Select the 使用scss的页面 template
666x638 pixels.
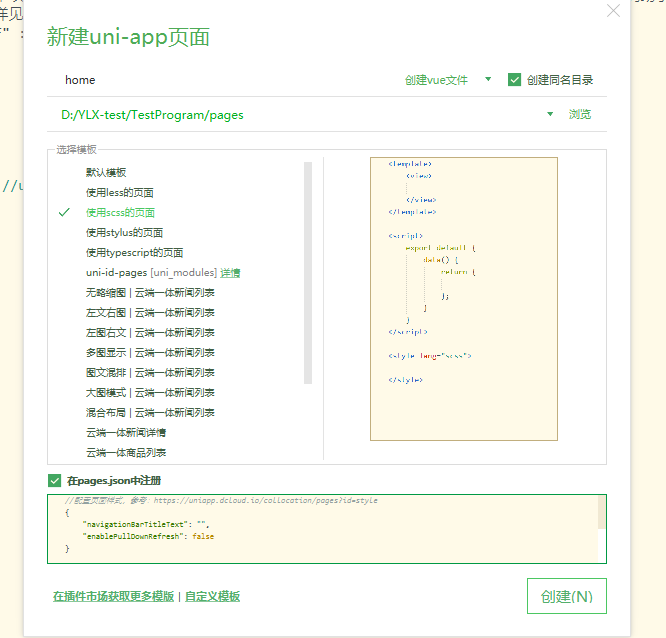120,212
